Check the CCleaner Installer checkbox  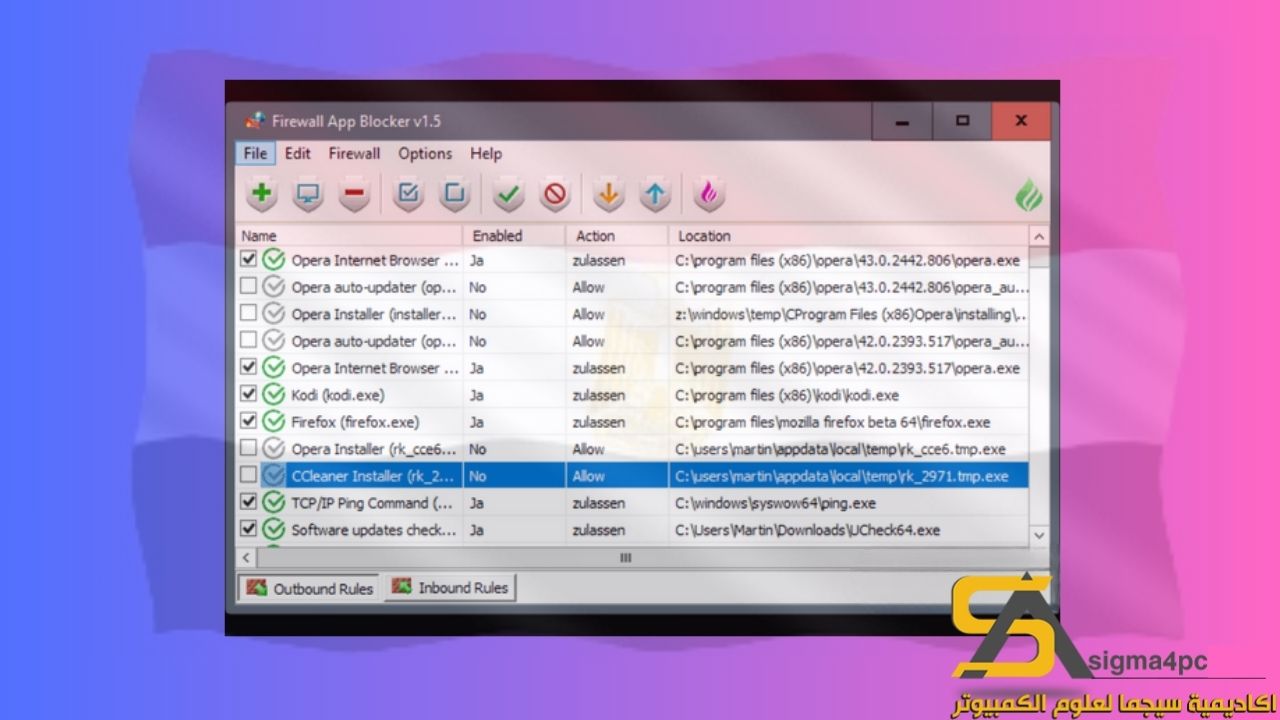249,476
